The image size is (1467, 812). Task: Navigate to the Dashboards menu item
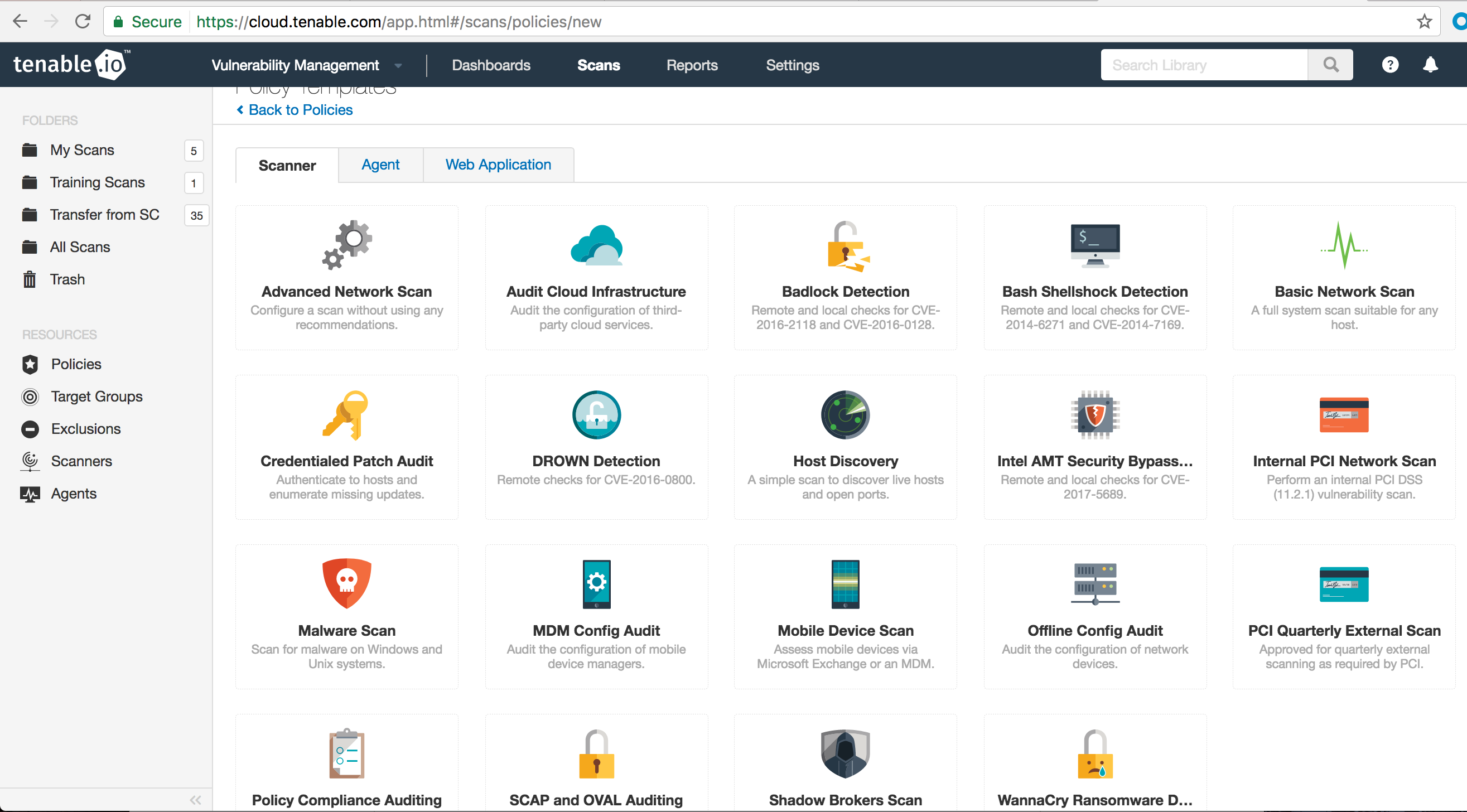point(491,65)
